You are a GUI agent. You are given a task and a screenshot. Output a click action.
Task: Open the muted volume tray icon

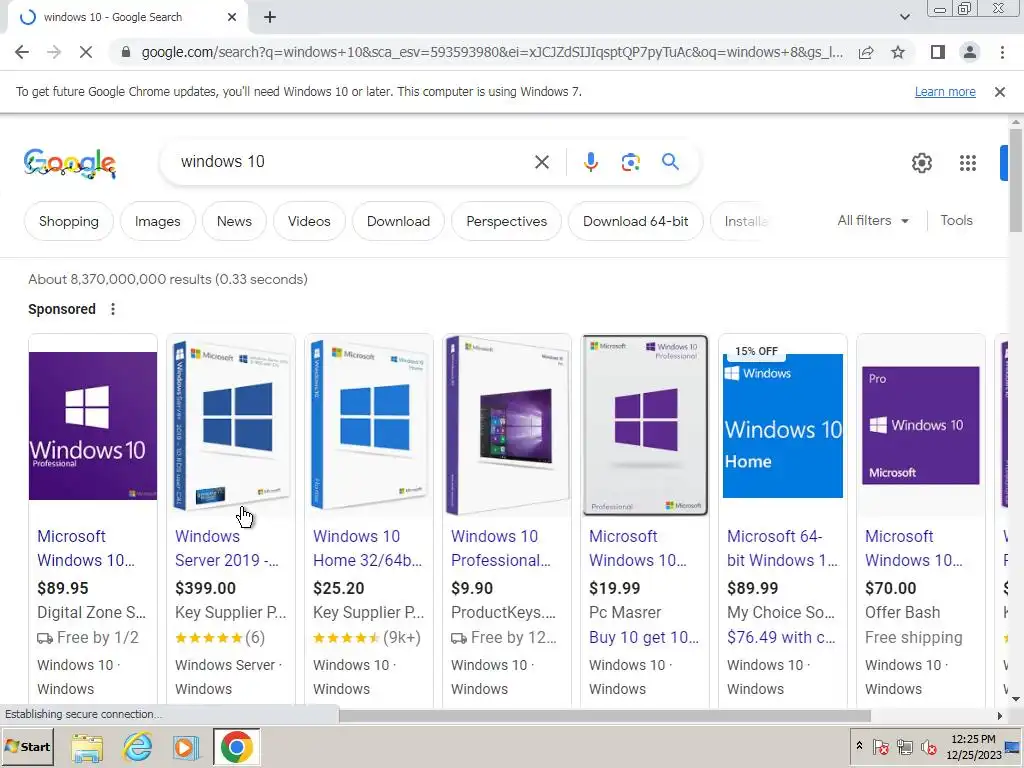928,746
